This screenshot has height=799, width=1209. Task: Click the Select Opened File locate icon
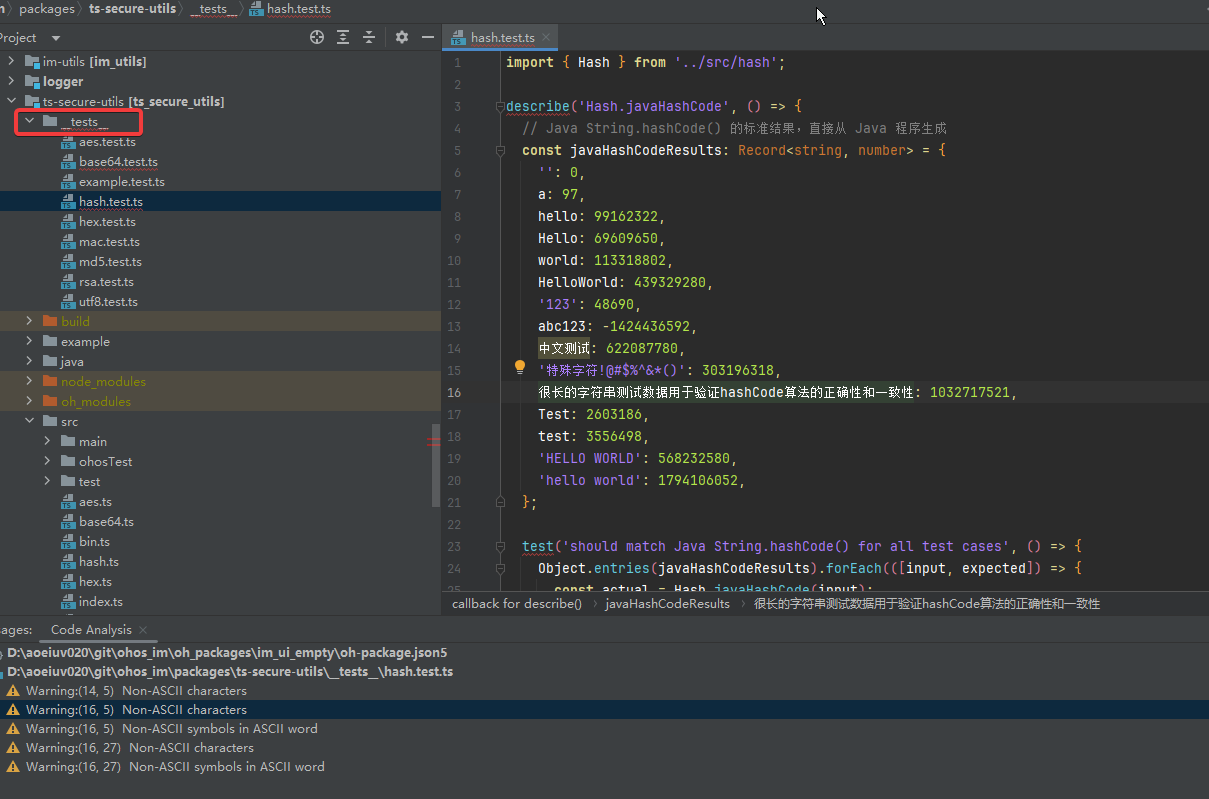317,37
